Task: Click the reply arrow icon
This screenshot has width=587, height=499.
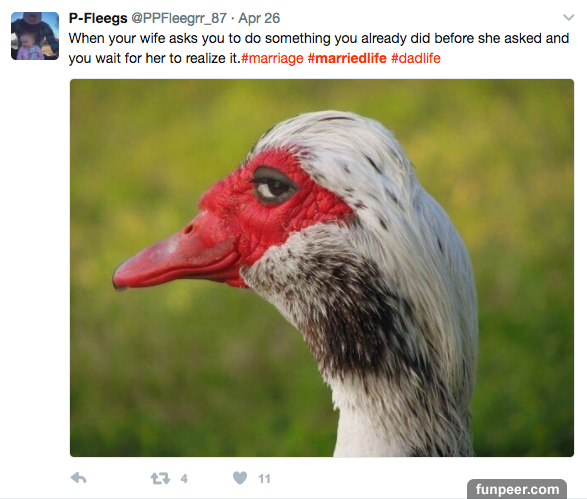Action: tap(79, 478)
